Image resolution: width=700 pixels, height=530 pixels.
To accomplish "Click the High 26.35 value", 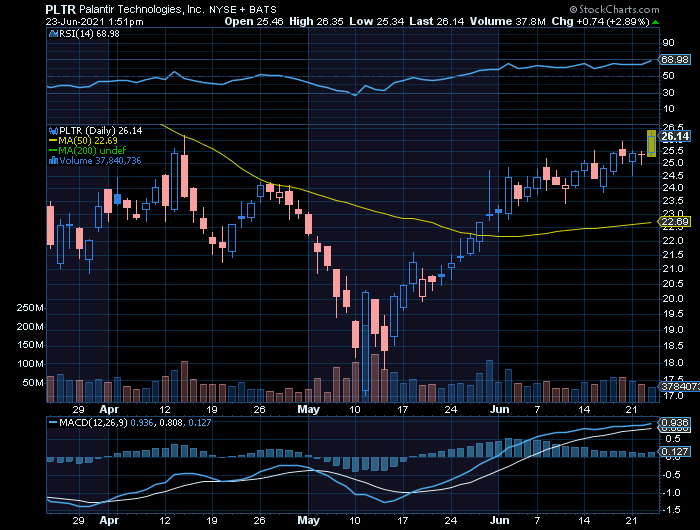I will pos(316,21).
